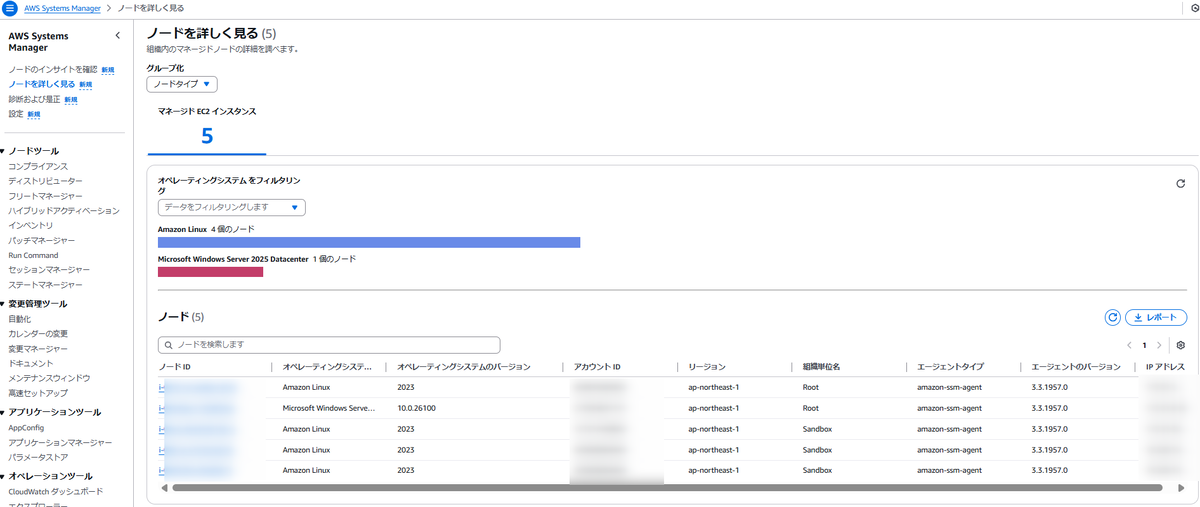Collapse the アプリケーションツール section
Screen dimensions: 1200x507
click(x=3, y=412)
